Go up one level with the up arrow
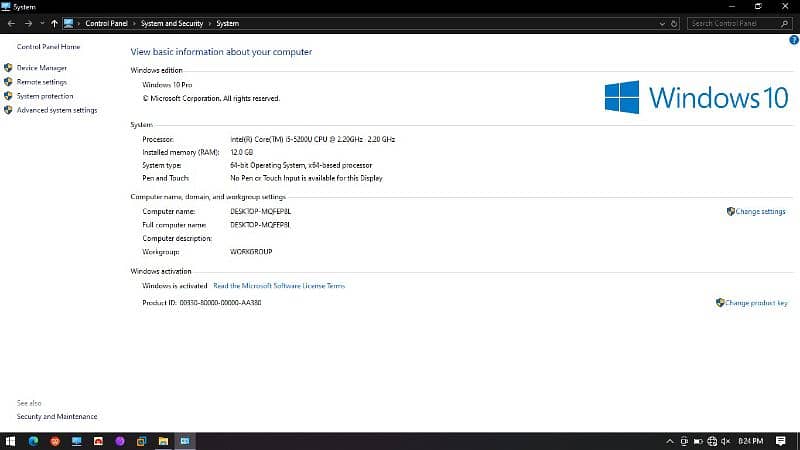This screenshot has width=800, height=450. (53, 23)
